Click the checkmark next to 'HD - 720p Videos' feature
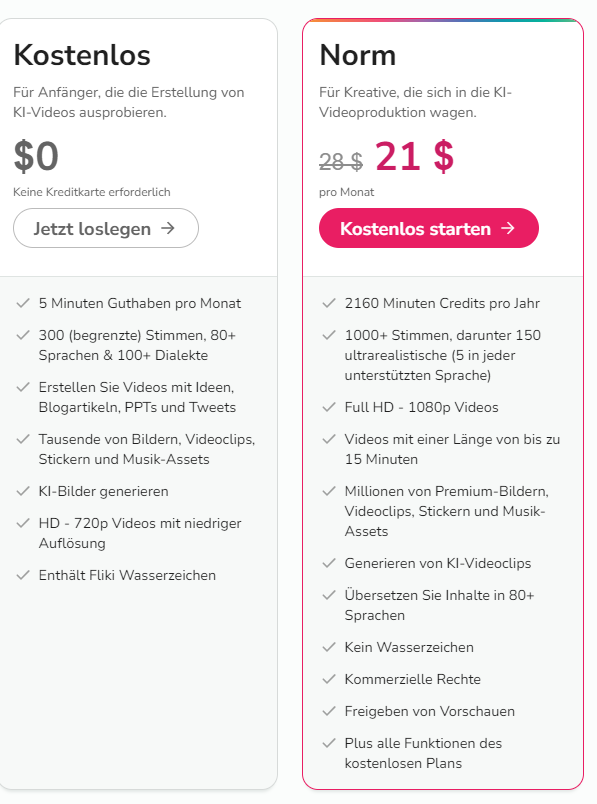The image size is (597, 804). (22, 523)
